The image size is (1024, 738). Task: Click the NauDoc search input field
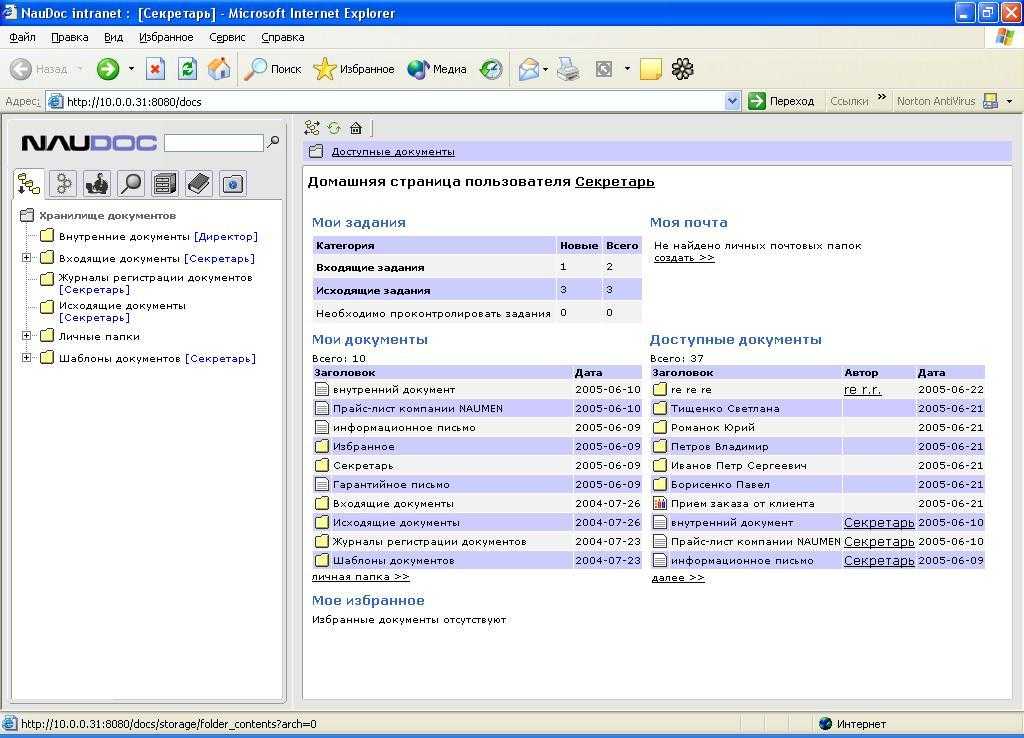tap(213, 143)
